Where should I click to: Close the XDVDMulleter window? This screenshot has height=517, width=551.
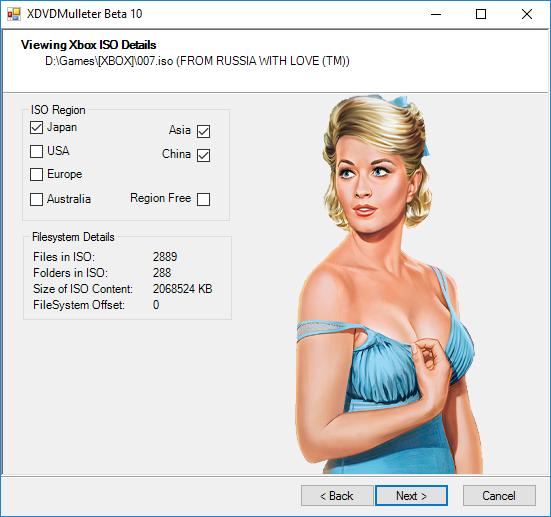[x=527, y=14]
